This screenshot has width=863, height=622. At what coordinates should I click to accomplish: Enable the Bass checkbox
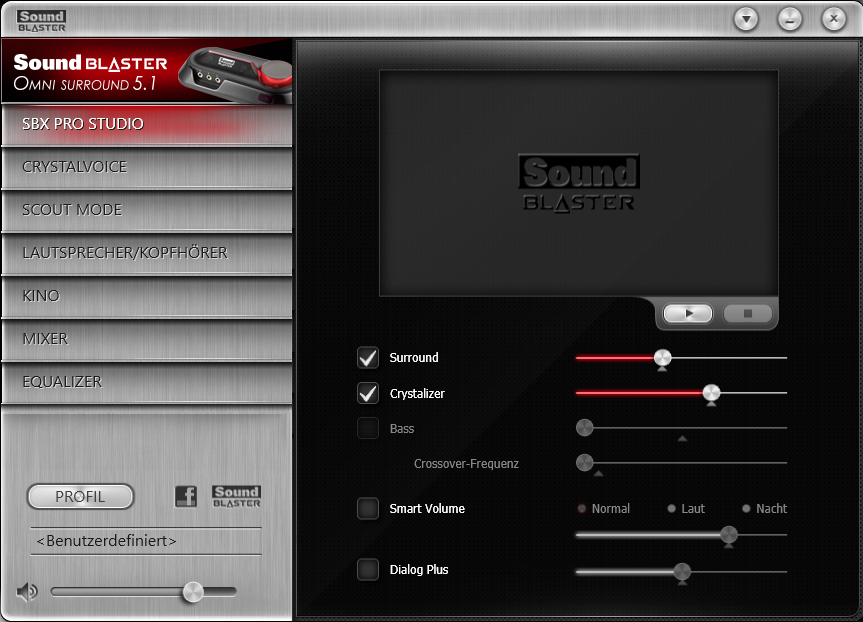tap(368, 428)
